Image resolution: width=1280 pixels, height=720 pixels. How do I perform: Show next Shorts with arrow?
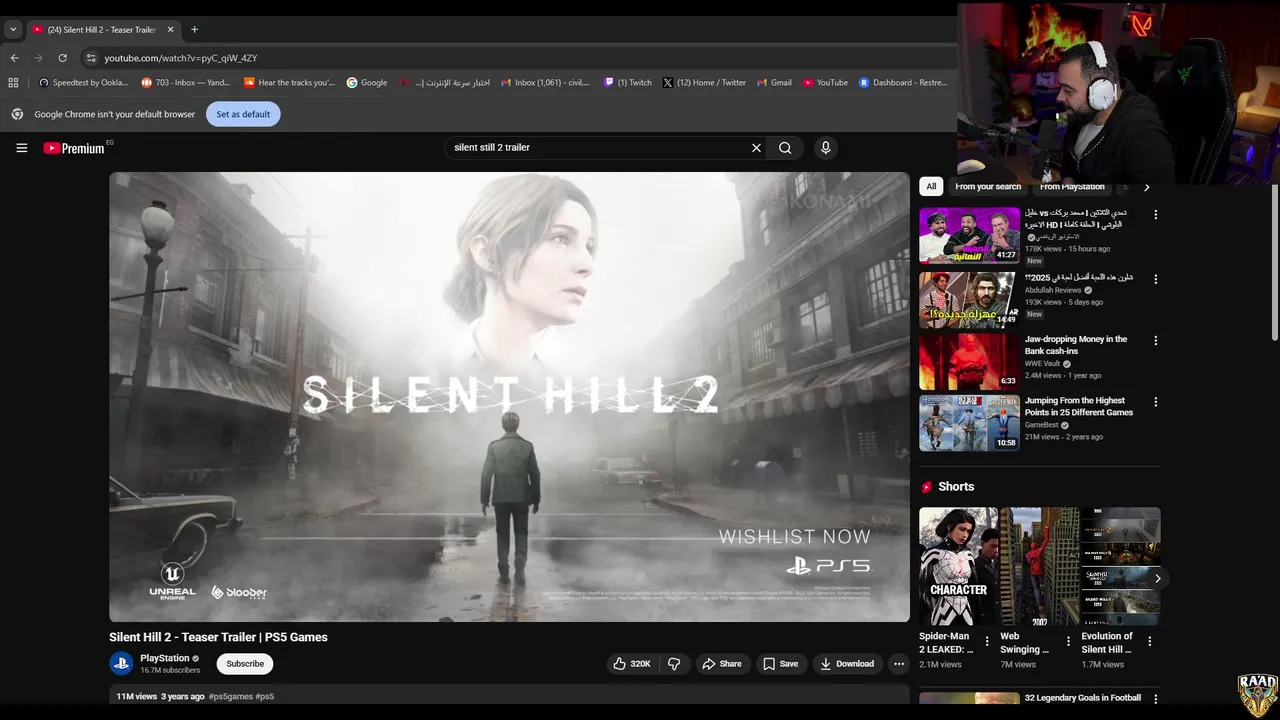pos(1157,579)
